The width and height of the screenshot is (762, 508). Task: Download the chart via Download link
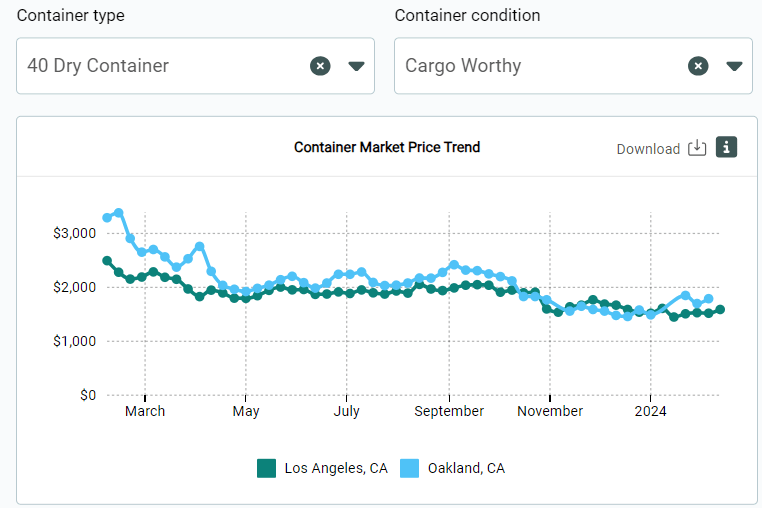[648, 149]
